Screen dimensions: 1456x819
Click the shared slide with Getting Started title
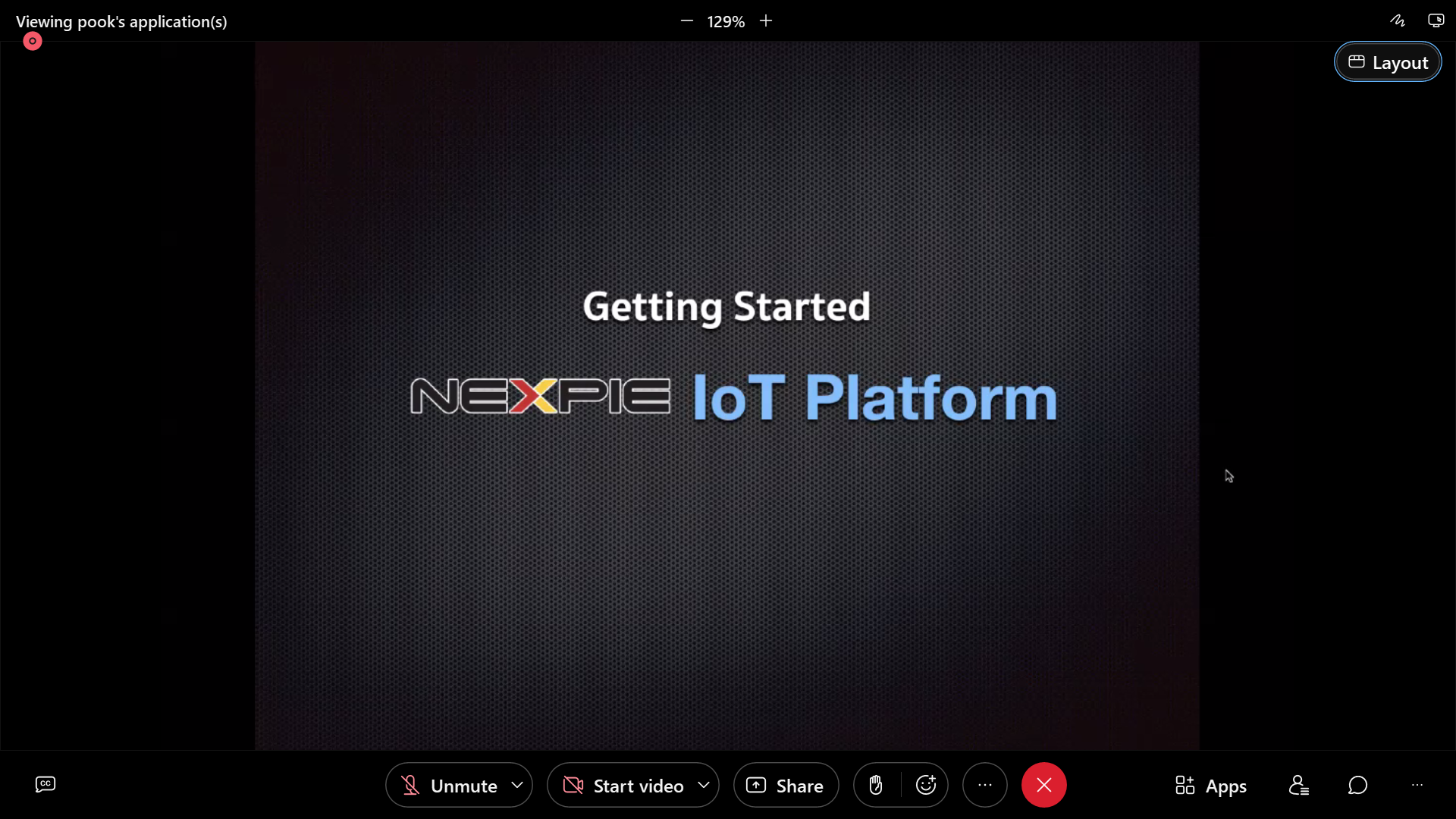point(726,395)
